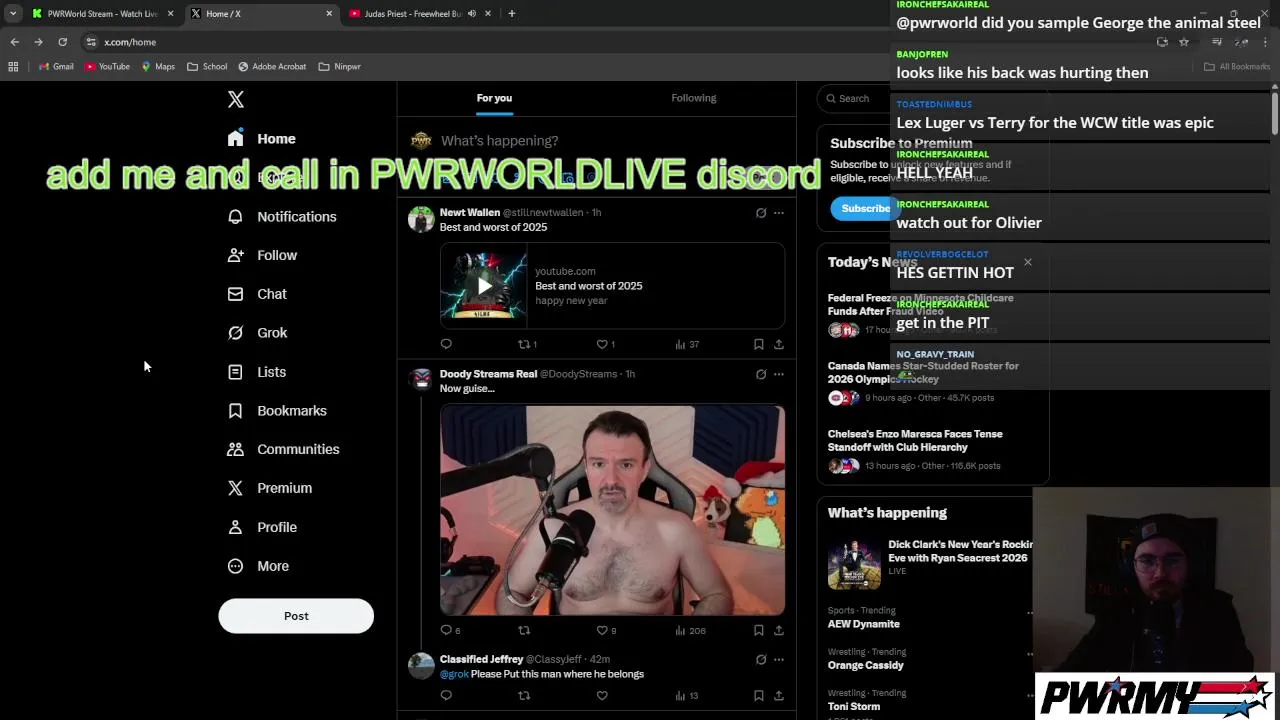1280x720 pixels.
Task: Bookmark Newt Wallen's post
Action: click(759, 344)
